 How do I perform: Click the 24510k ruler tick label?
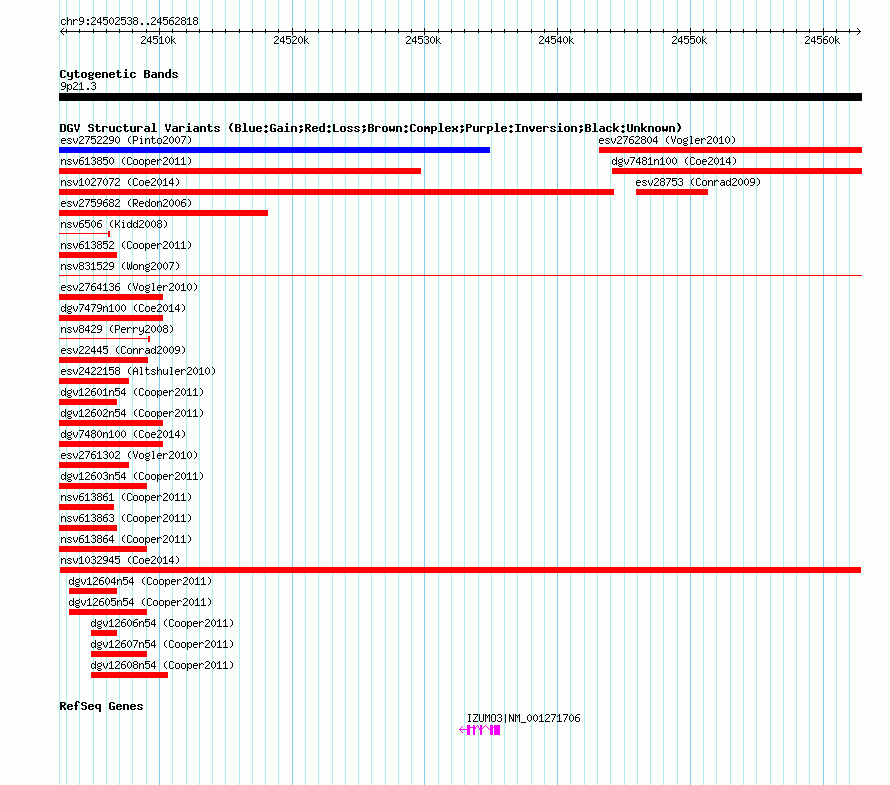click(158, 40)
